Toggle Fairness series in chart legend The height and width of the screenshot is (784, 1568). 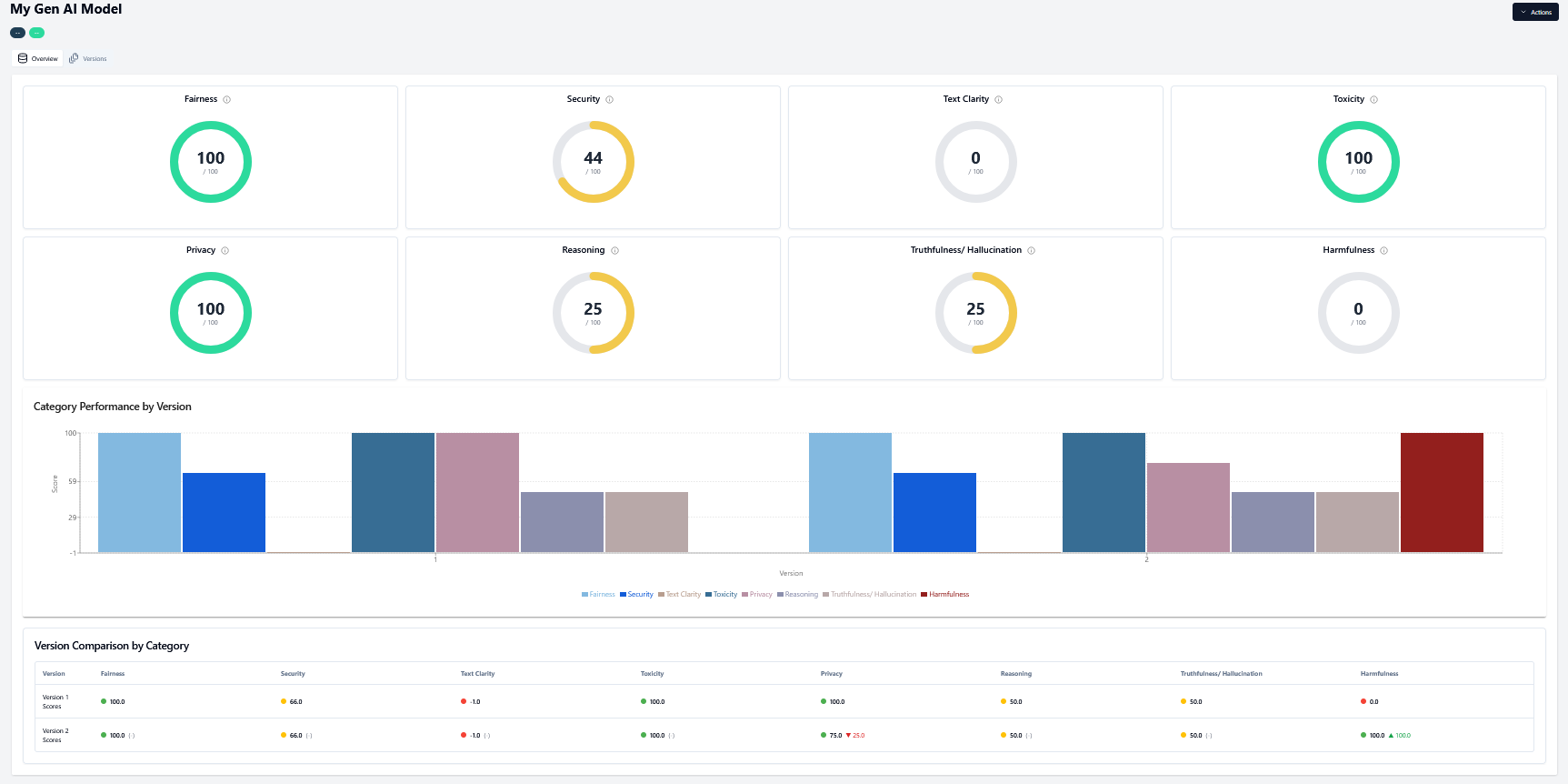(x=598, y=595)
